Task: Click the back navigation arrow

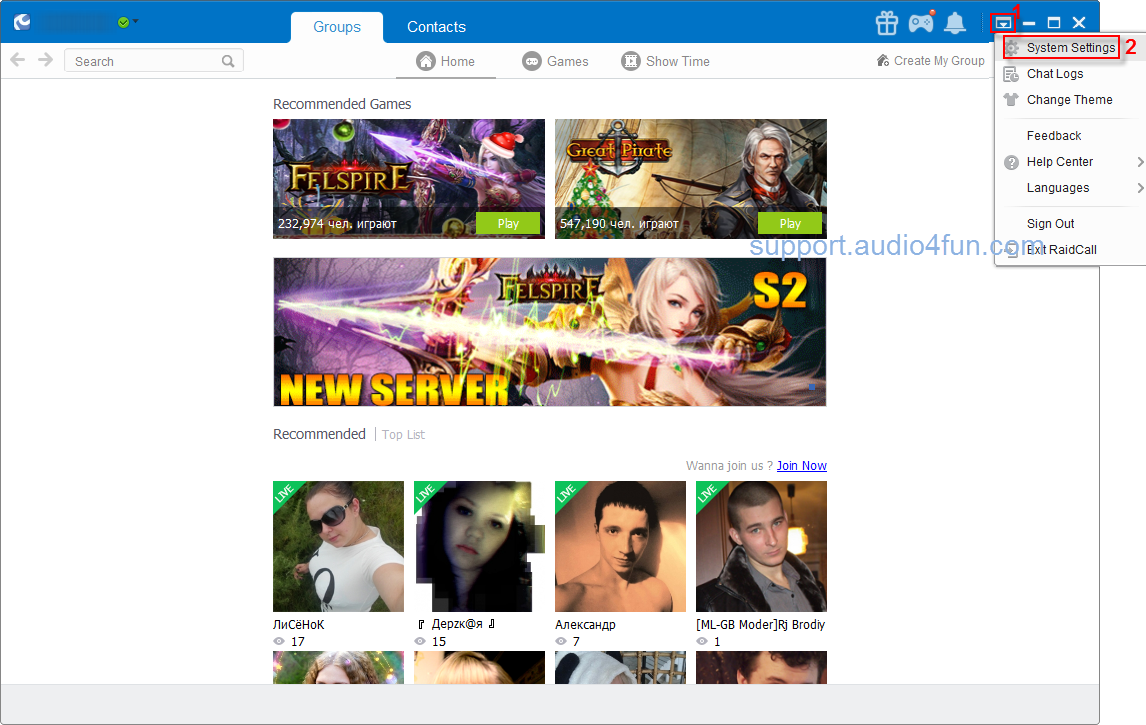Action: point(17,61)
